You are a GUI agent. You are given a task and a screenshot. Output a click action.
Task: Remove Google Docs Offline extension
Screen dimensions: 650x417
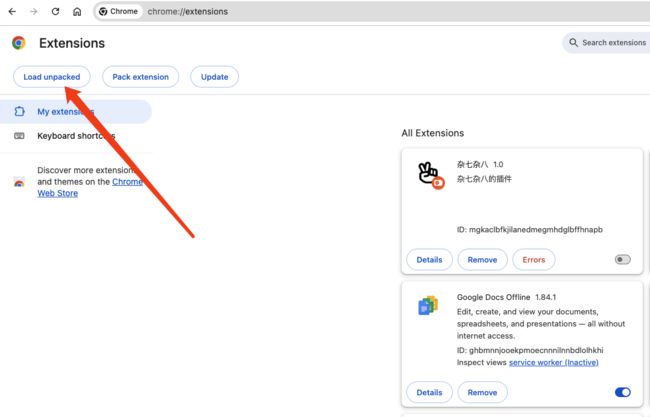pyautogui.click(x=482, y=392)
